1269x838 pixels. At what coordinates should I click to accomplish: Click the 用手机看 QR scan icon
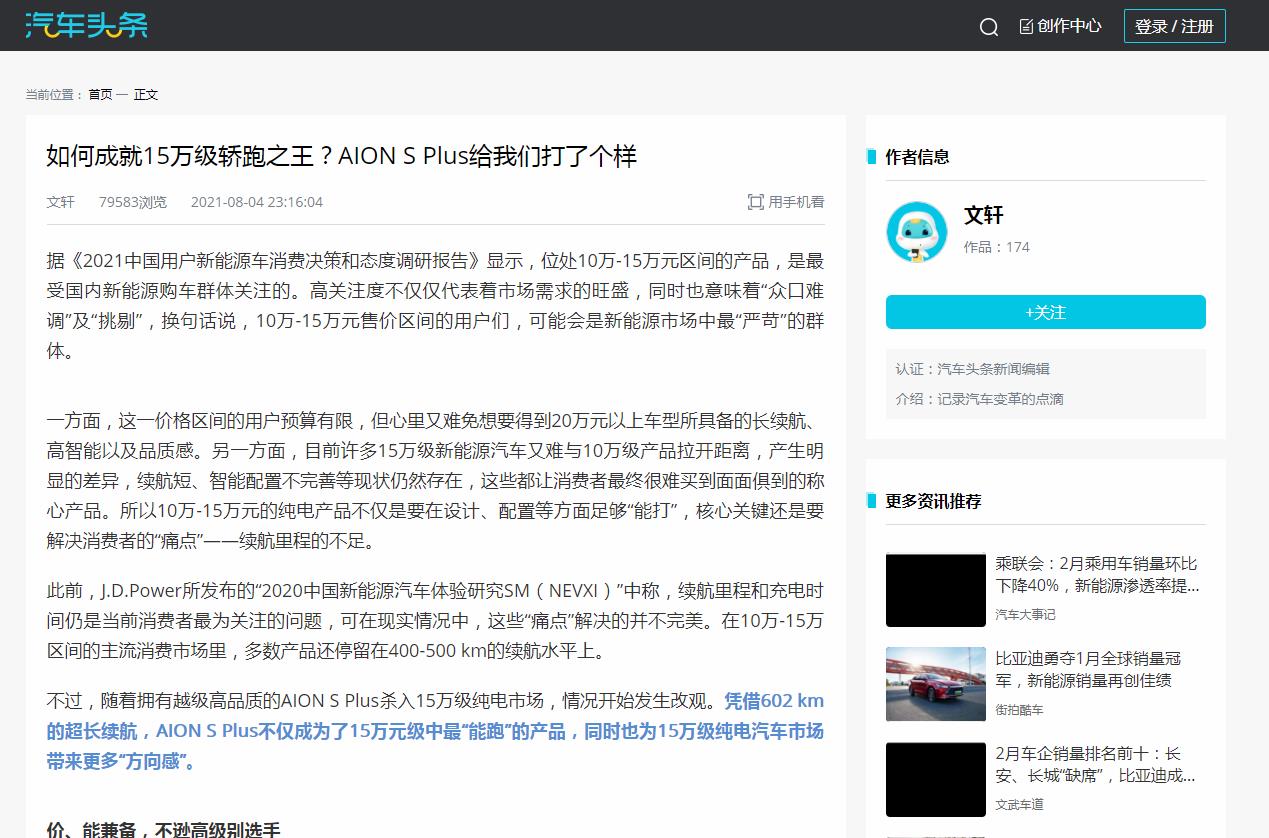click(x=756, y=202)
